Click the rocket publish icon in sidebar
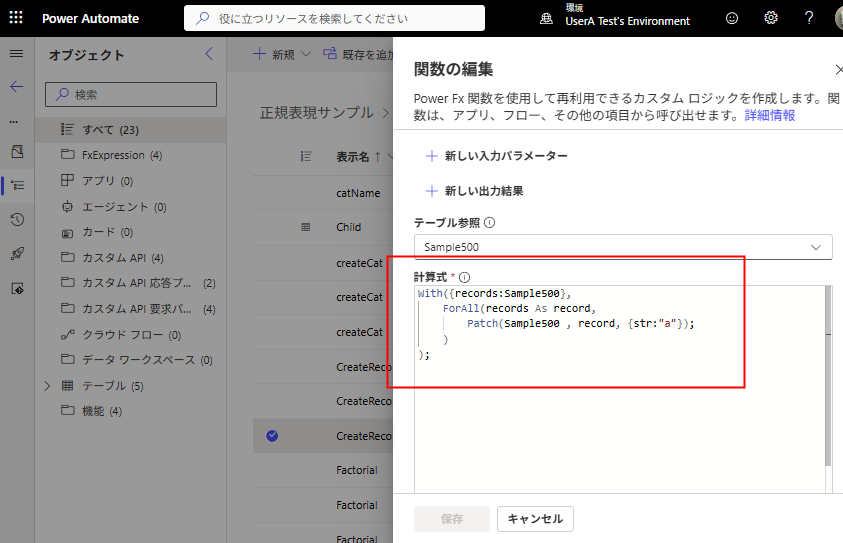 [x=16, y=253]
